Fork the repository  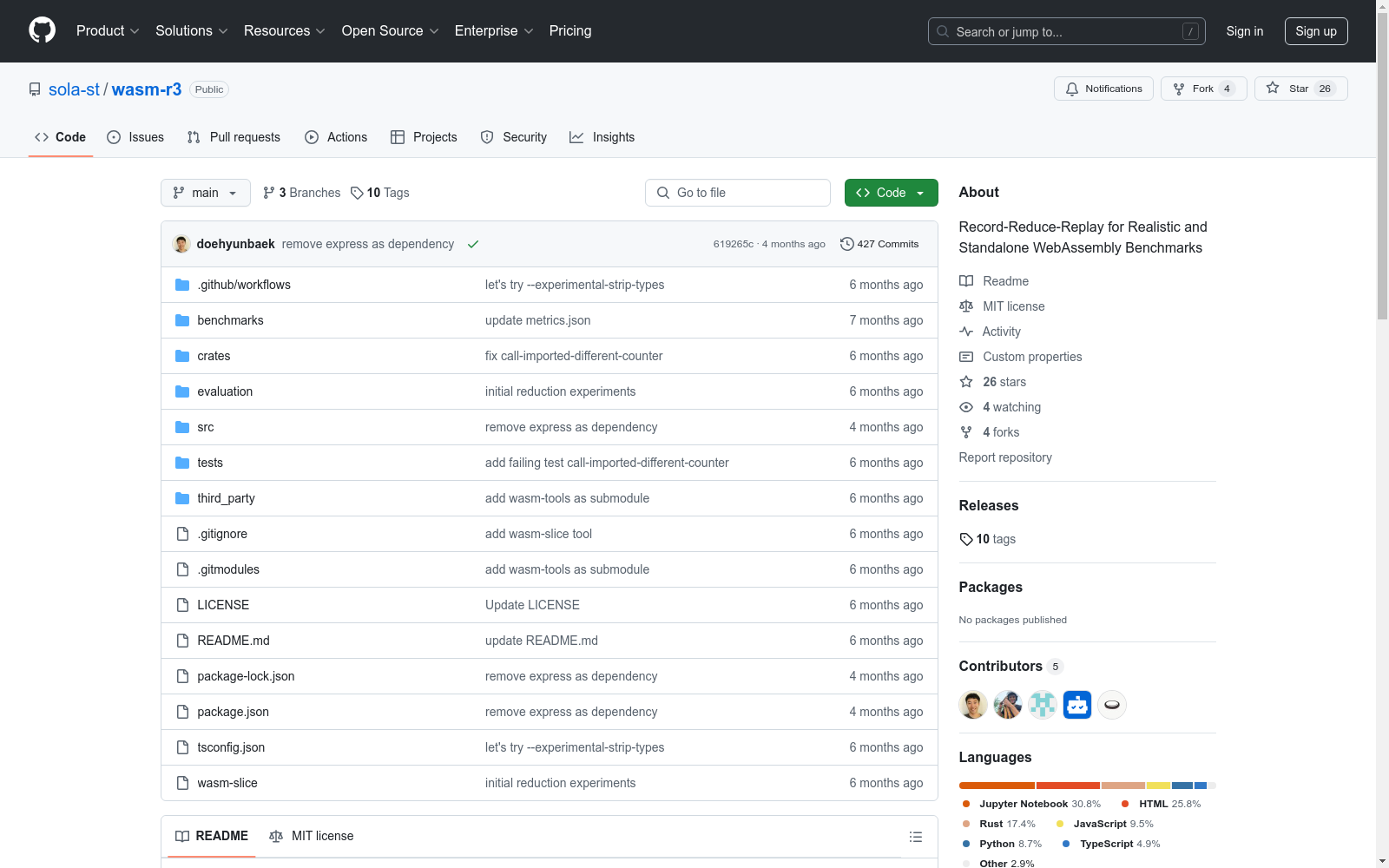click(1203, 89)
